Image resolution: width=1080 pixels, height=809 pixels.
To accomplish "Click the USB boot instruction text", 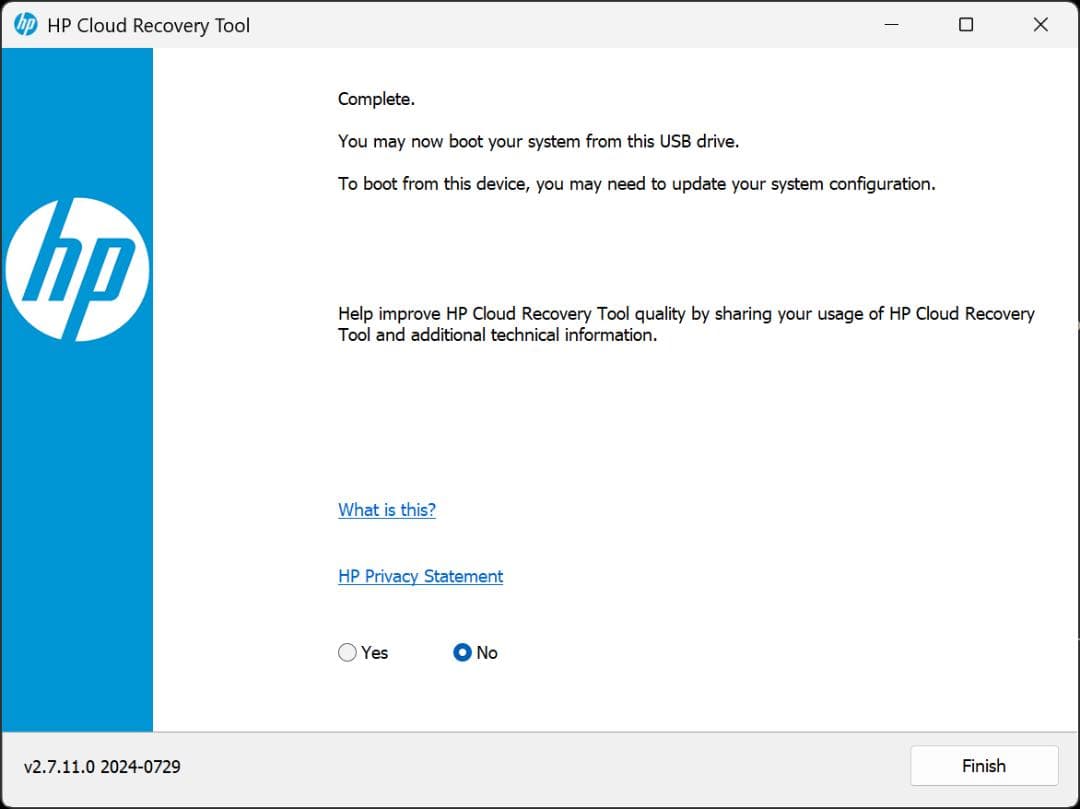I will click(x=540, y=141).
